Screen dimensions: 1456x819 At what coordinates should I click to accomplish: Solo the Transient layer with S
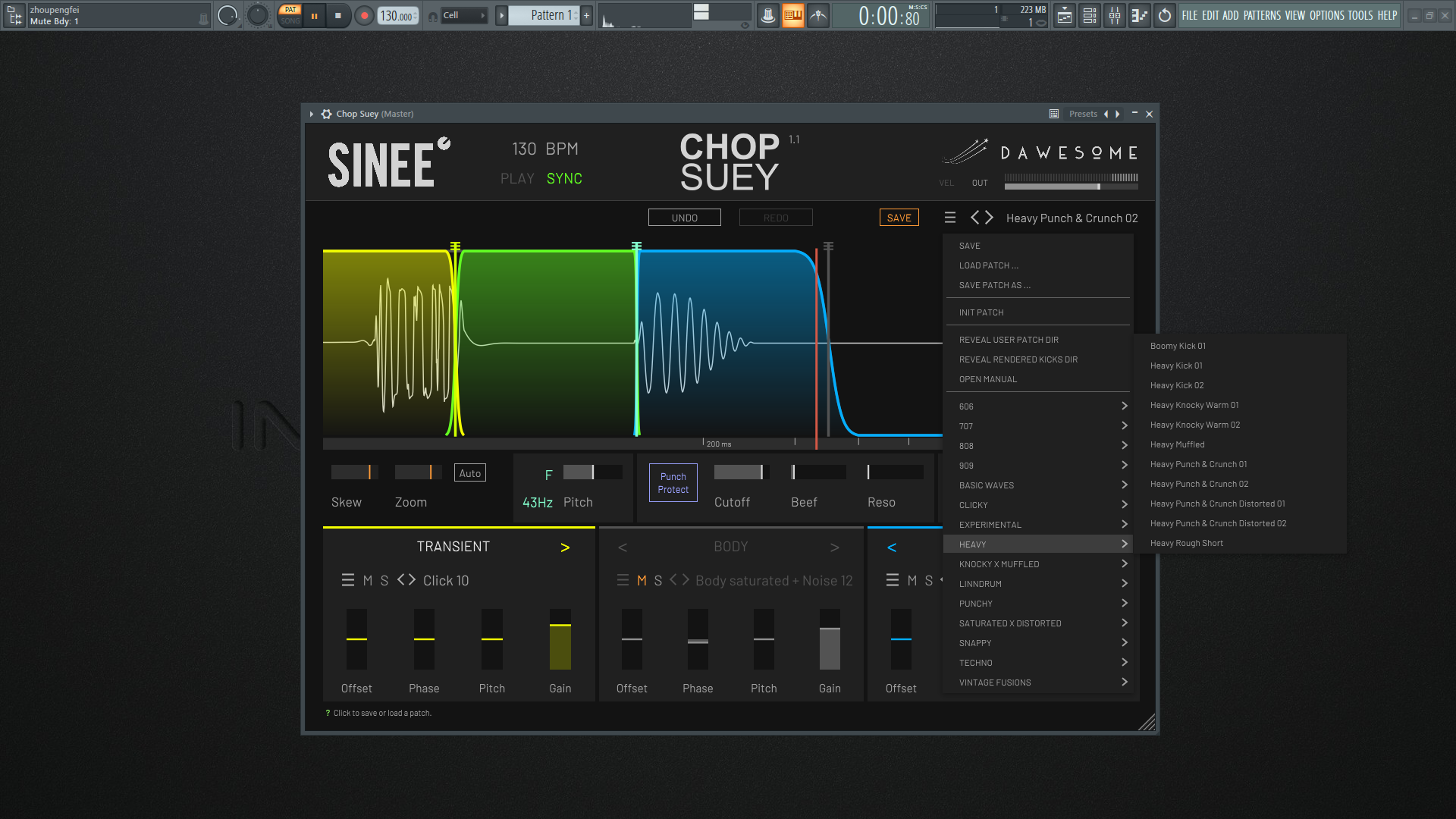(x=384, y=580)
